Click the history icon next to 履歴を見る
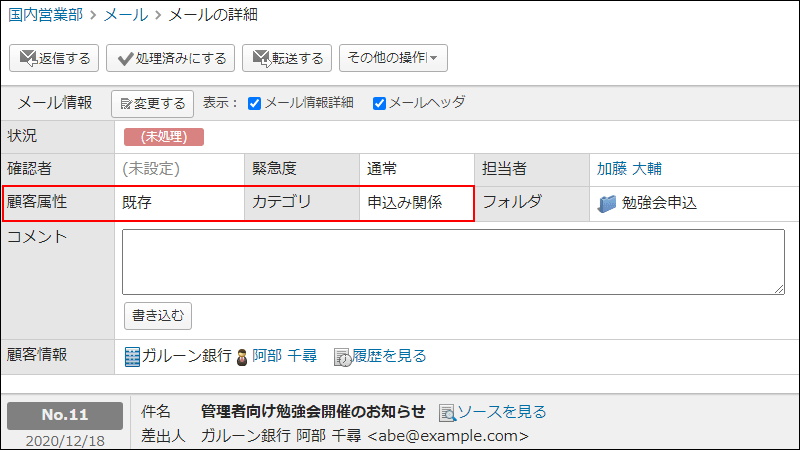This screenshot has height=450, width=800. pos(343,357)
